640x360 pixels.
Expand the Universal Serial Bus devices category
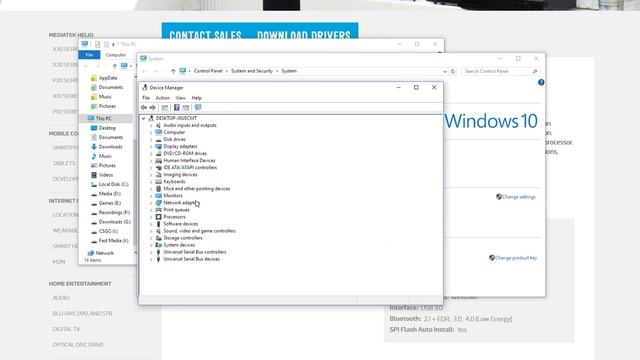(151, 259)
